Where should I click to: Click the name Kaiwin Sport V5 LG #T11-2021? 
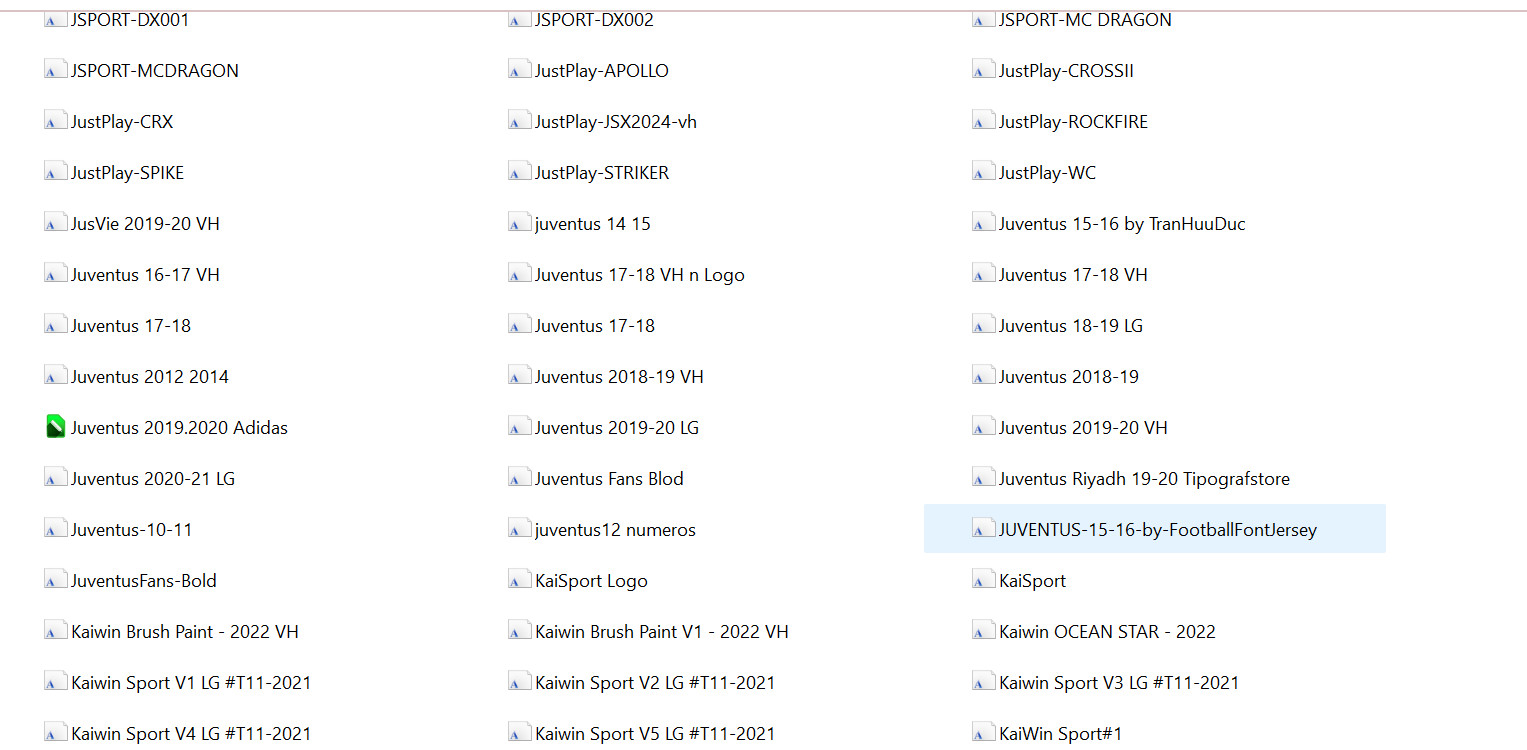pos(655,734)
